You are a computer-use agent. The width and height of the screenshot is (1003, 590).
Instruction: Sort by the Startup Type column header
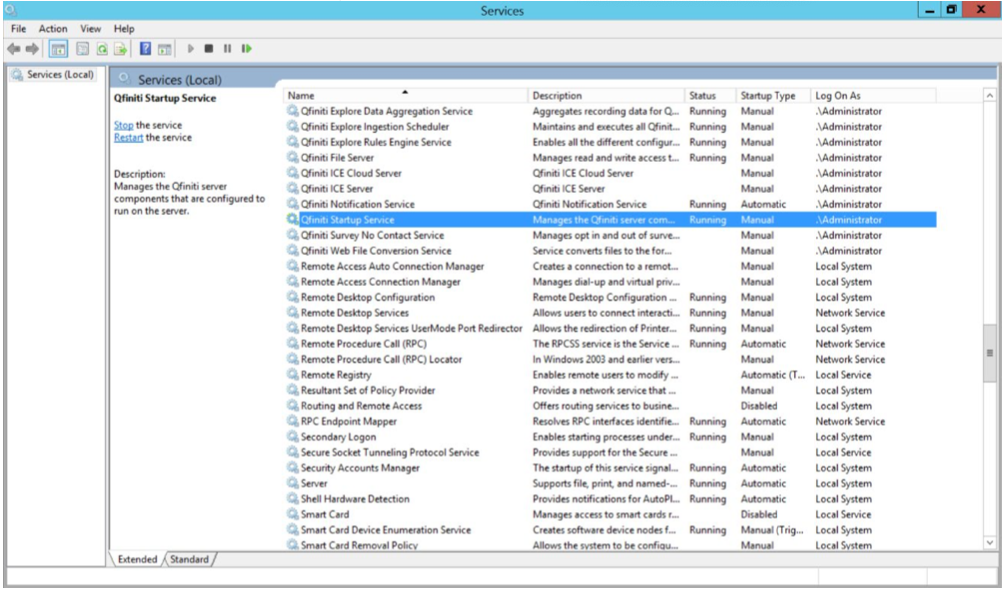[x=768, y=95]
